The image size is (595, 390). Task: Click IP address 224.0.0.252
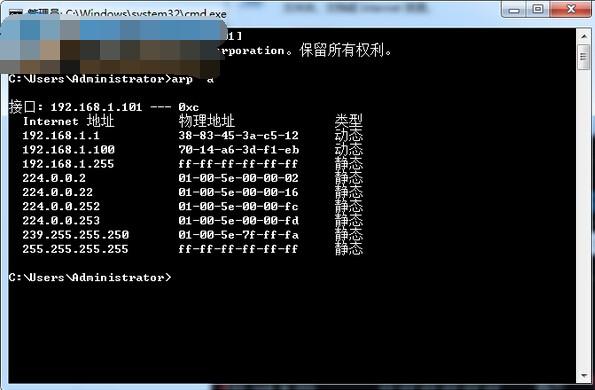click(x=61, y=206)
